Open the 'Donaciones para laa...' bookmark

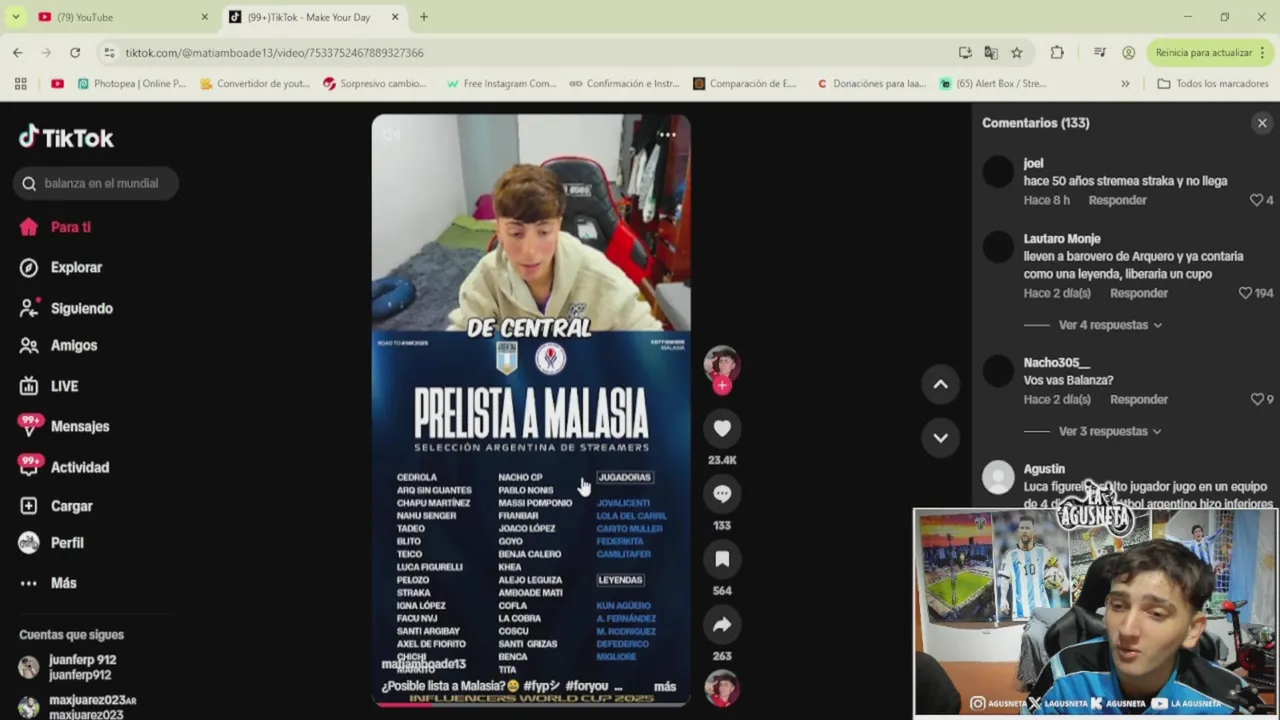coord(871,84)
